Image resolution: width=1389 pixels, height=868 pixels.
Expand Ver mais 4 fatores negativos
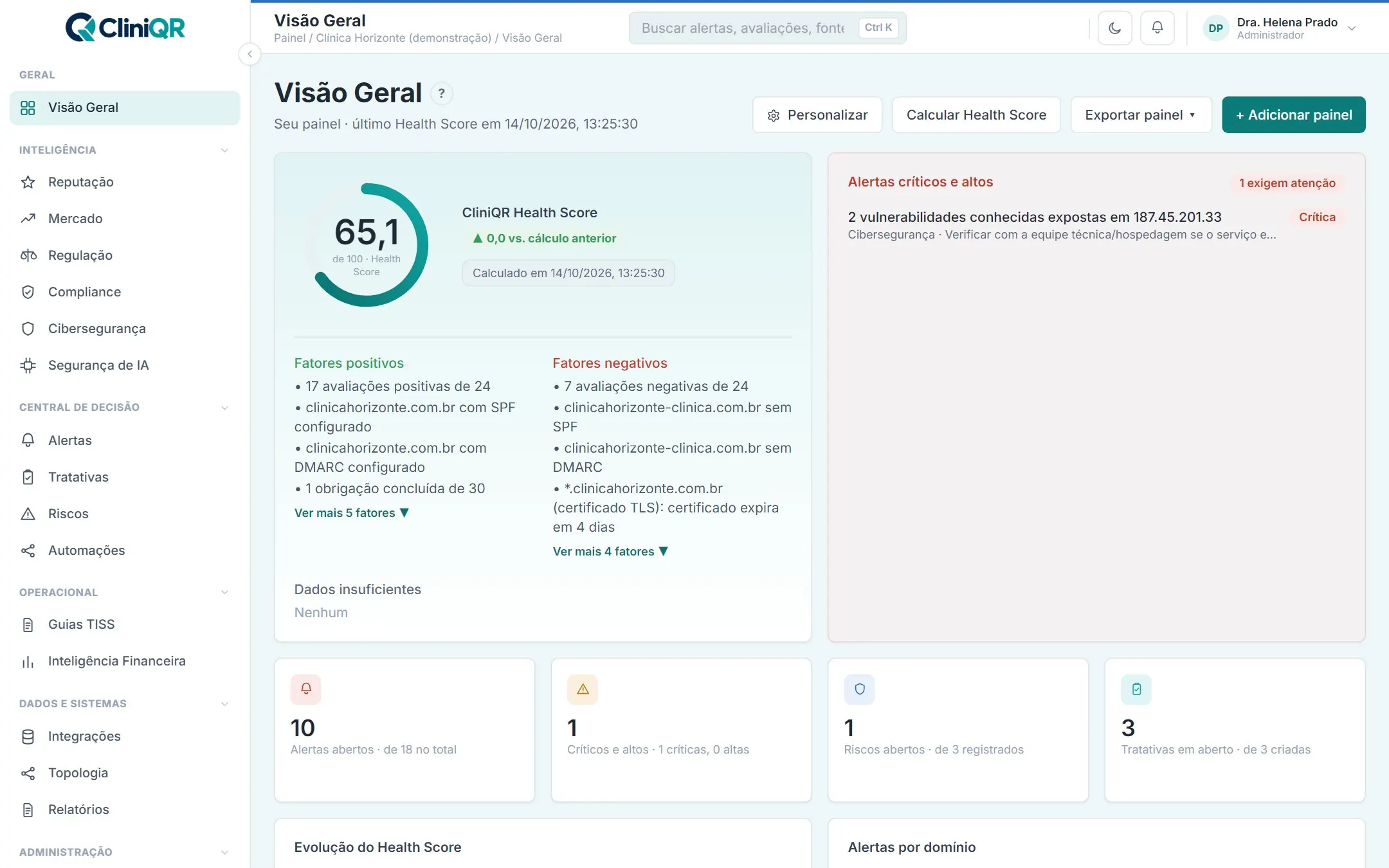click(610, 551)
